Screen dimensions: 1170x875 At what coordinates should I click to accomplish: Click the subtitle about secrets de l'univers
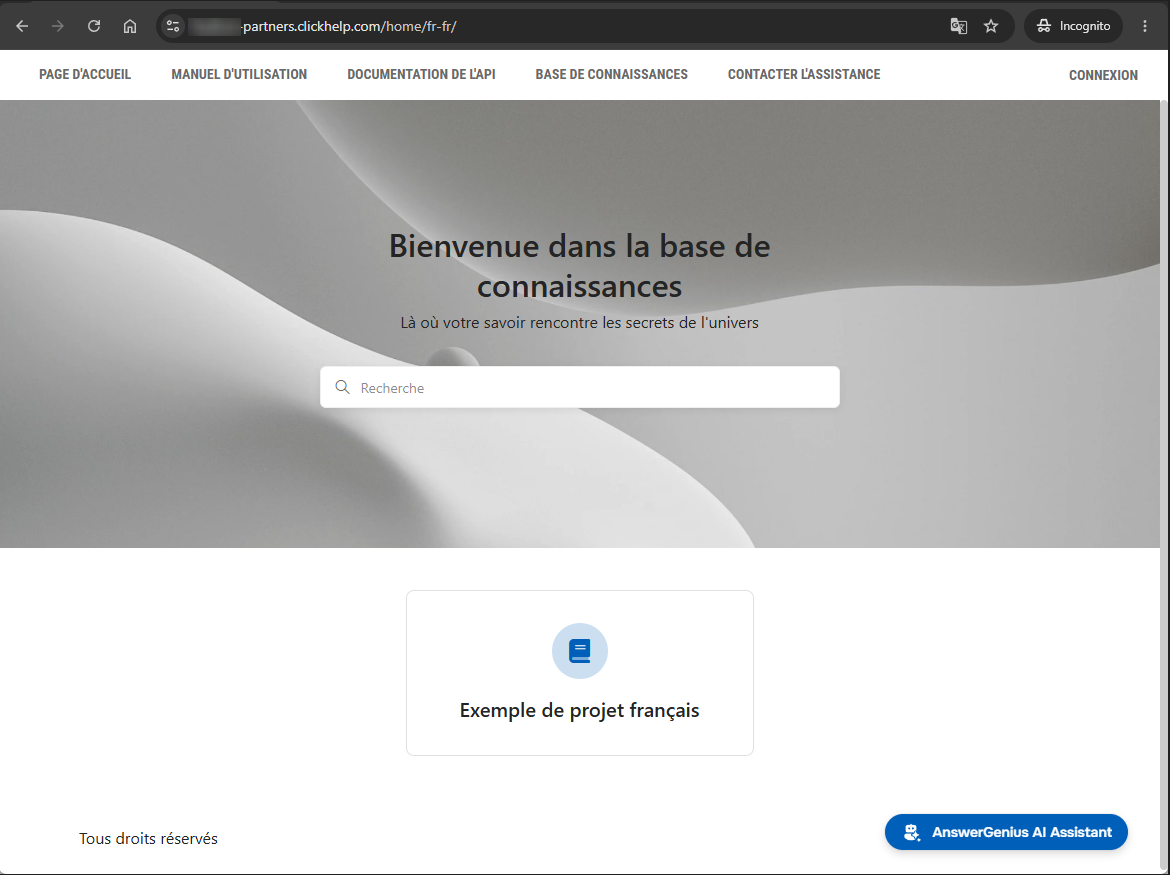point(580,323)
